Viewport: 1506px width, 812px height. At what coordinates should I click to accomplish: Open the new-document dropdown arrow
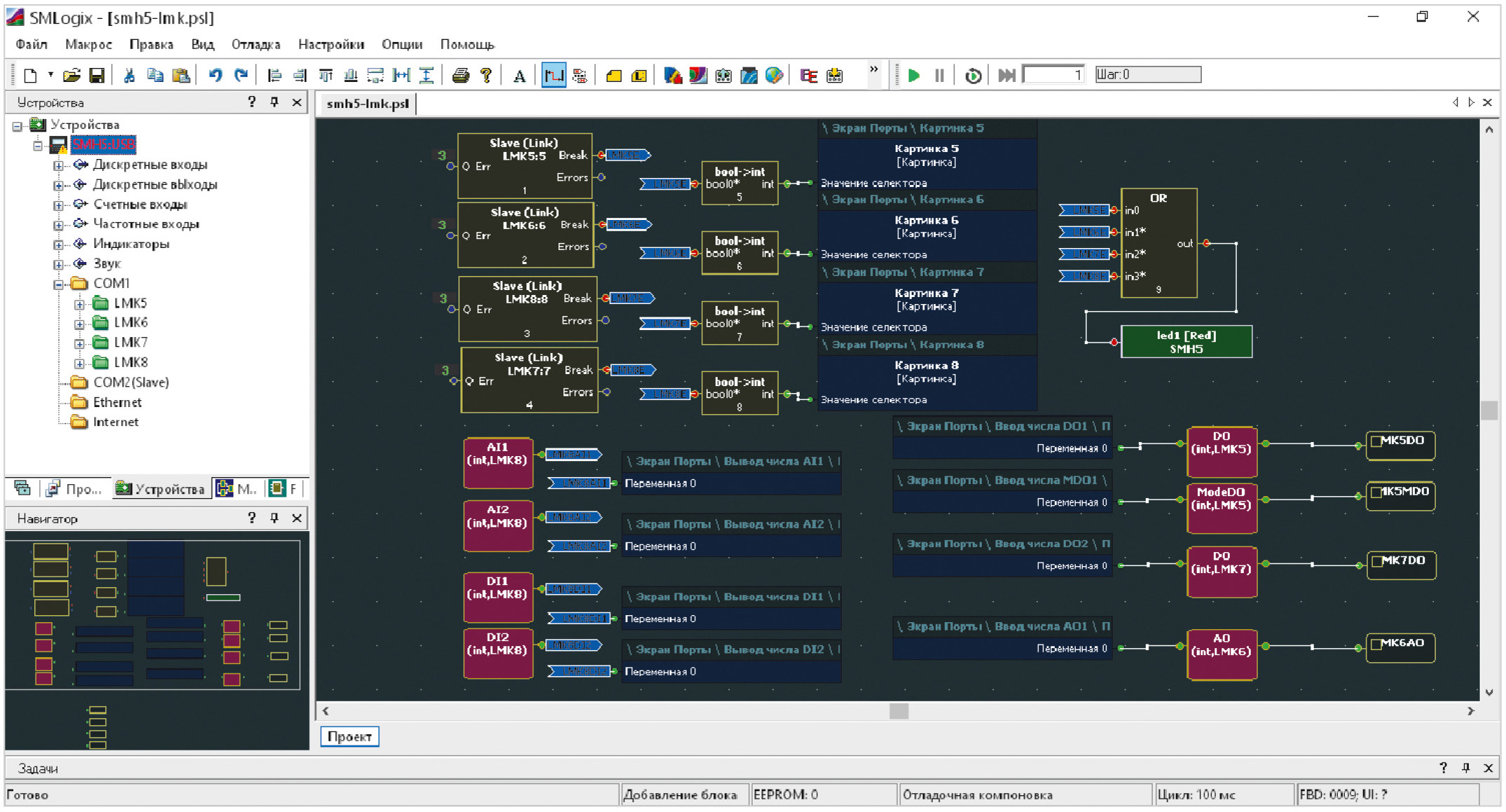tap(50, 74)
